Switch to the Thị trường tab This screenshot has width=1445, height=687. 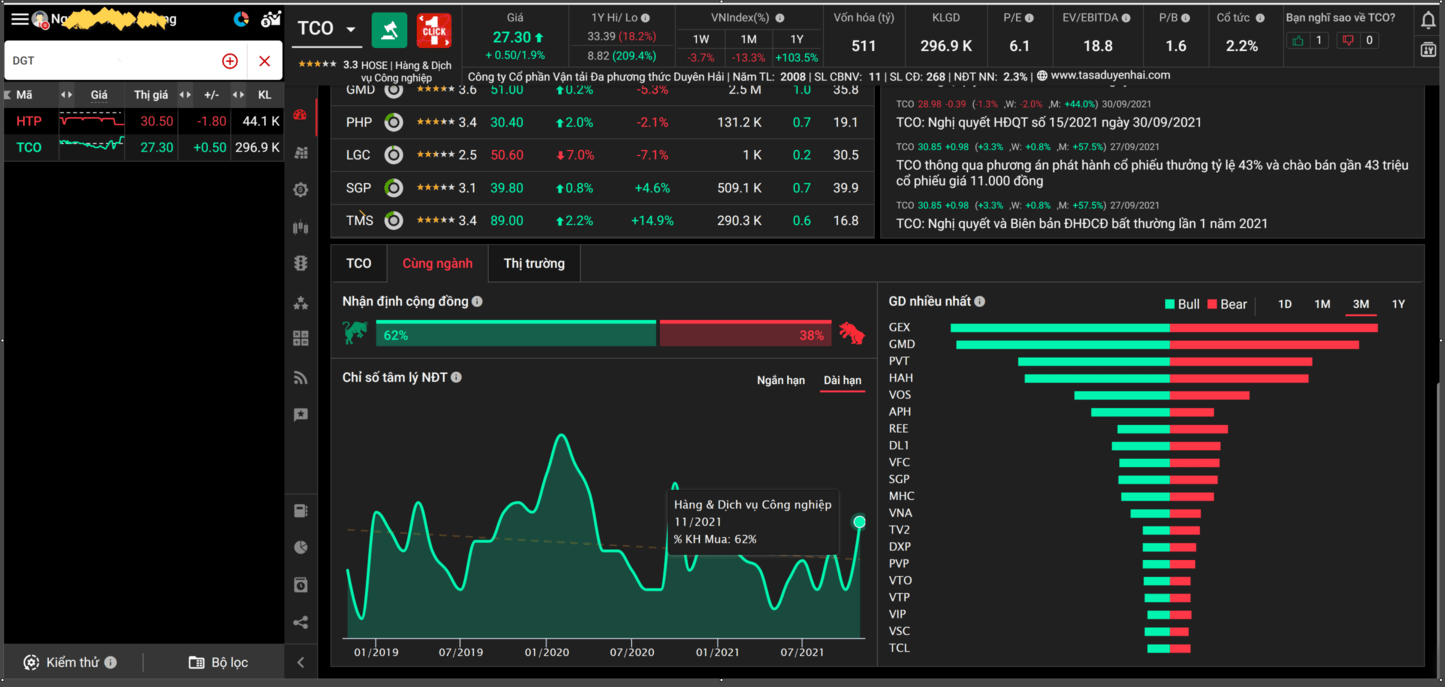tap(534, 264)
